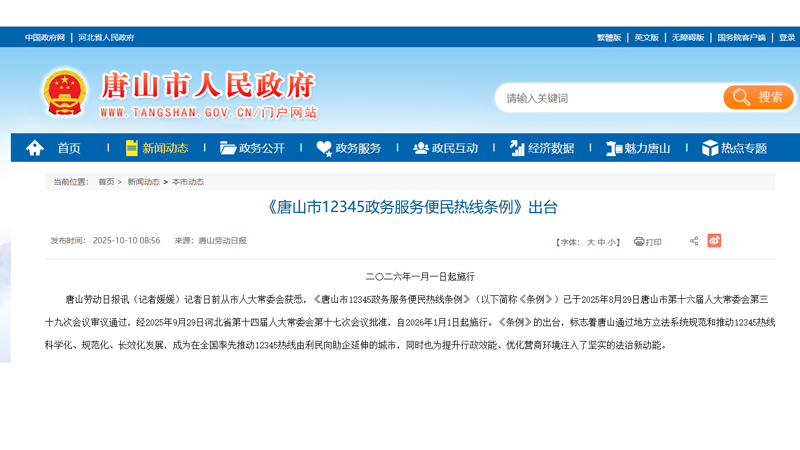Open 政民互动 navigation menu item

tap(455, 148)
